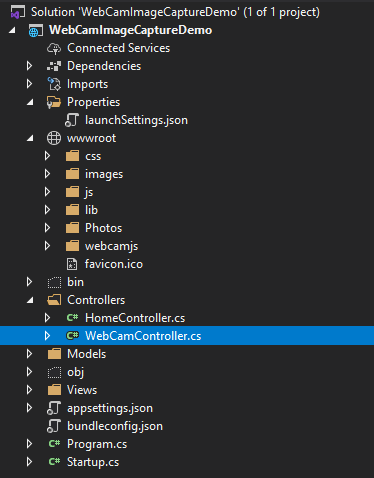Expand the appsettings.json arrow
Viewport: 374px width, 478px height.
[x=29, y=408]
